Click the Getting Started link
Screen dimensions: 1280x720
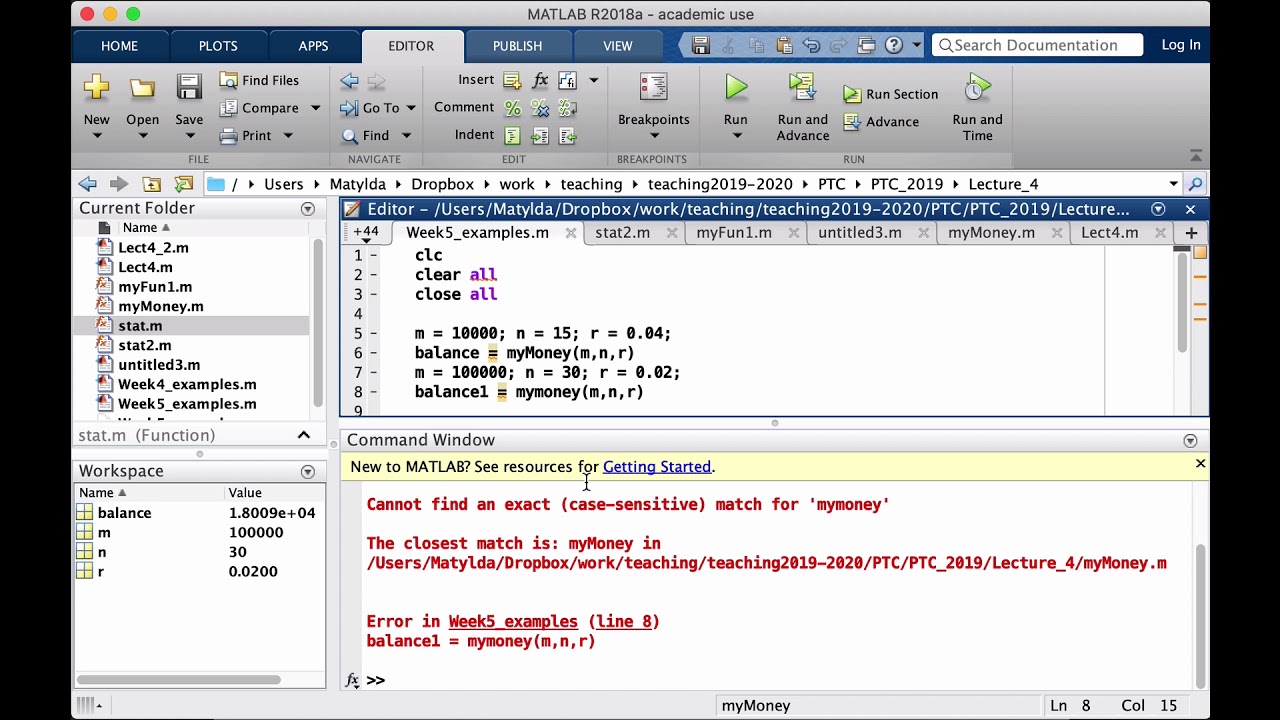(657, 467)
